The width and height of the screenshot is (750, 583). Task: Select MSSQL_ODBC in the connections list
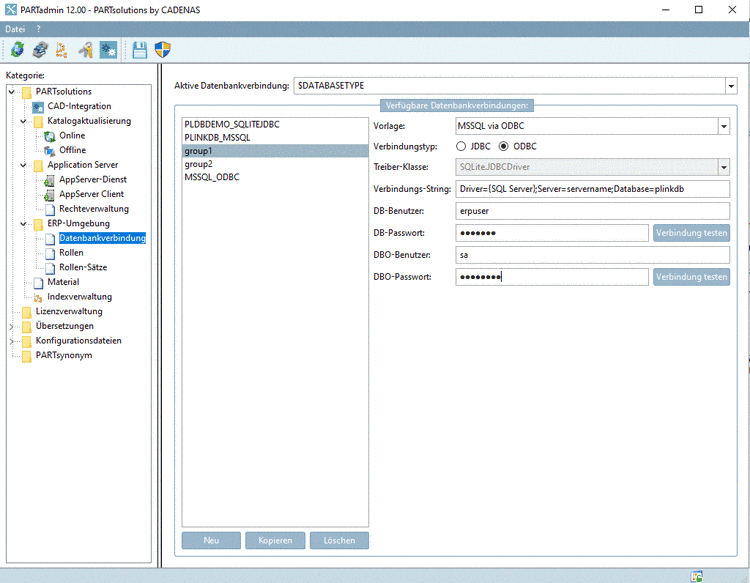point(212,177)
